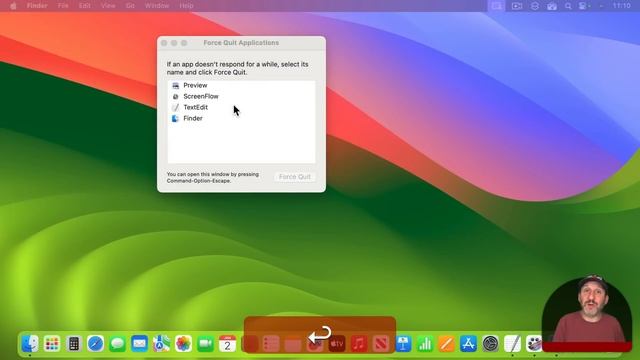Launch Keynote from the Dock
This screenshot has height=360, width=640.
(403, 344)
